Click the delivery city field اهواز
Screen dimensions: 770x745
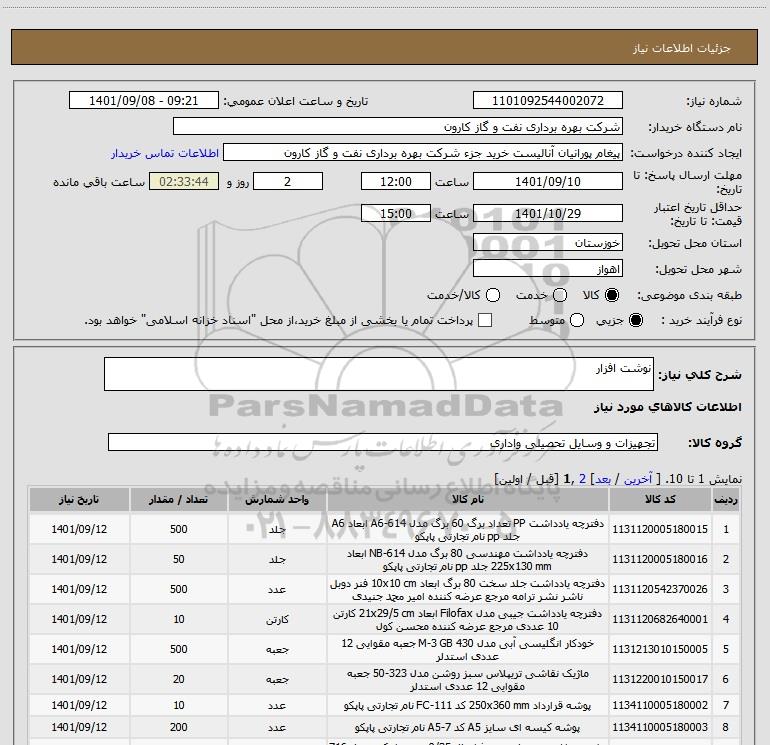pyautogui.click(x=548, y=269)
